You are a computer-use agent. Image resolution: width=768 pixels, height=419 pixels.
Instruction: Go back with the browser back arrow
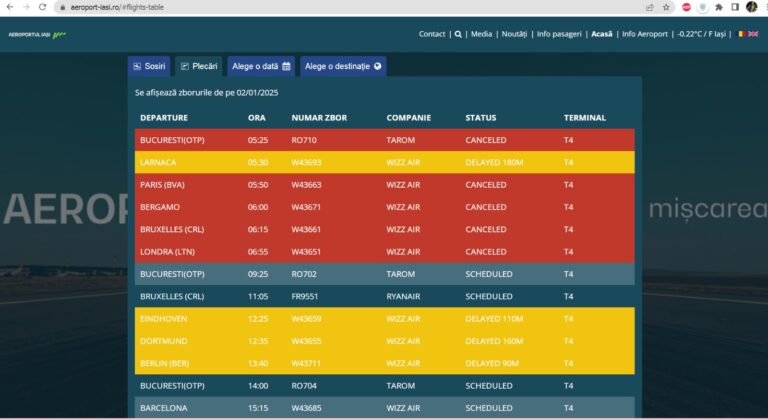pos(10,7)
